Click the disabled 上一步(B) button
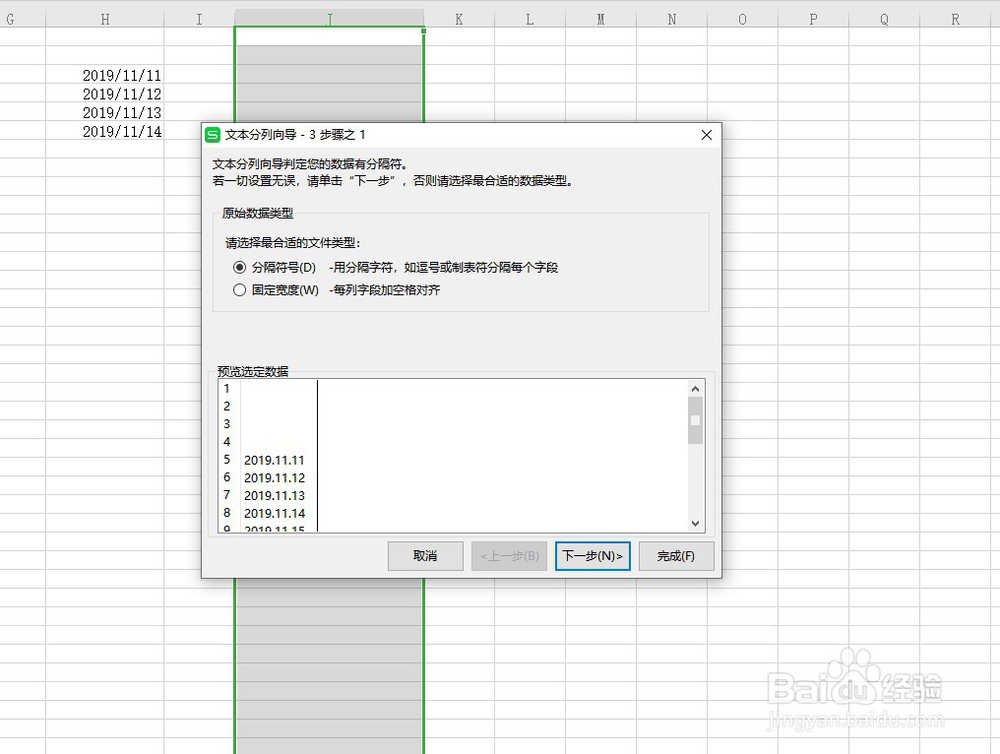This screenshot has height=754, width=1000. coord(509,556)
